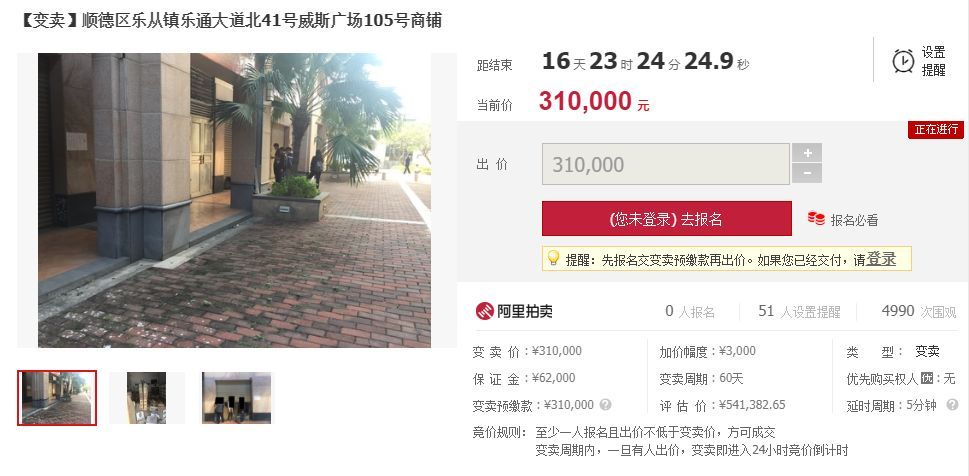Open the 登录 login link
The height and width of the screenshot is (476, 969).
tap(881, 259)
